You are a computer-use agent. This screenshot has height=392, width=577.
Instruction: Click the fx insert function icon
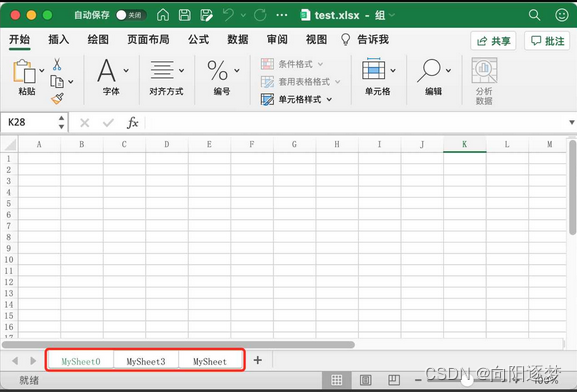click(132, 123)
